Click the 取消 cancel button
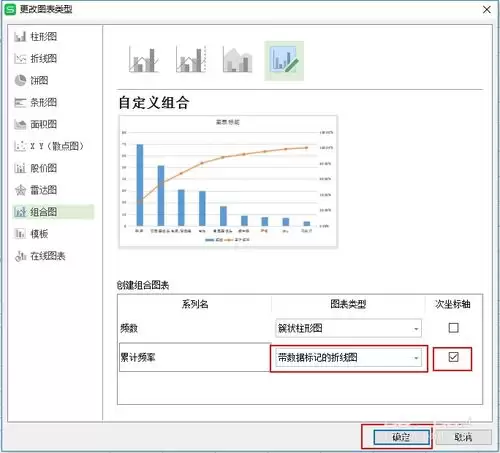The width and height of the screenshot is (500, 453). [x=463, y=437]
